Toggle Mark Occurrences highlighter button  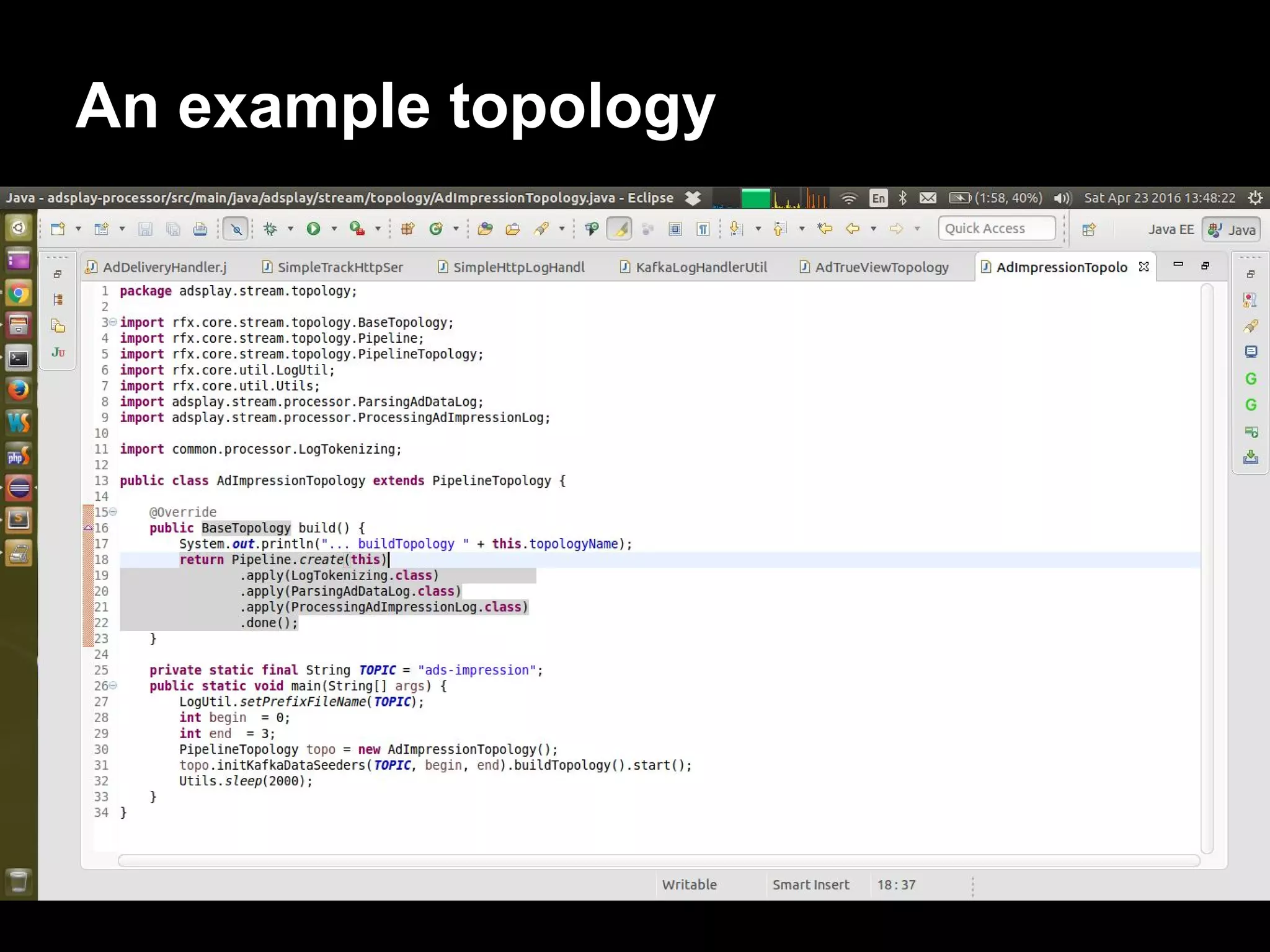tap(619, 229)
